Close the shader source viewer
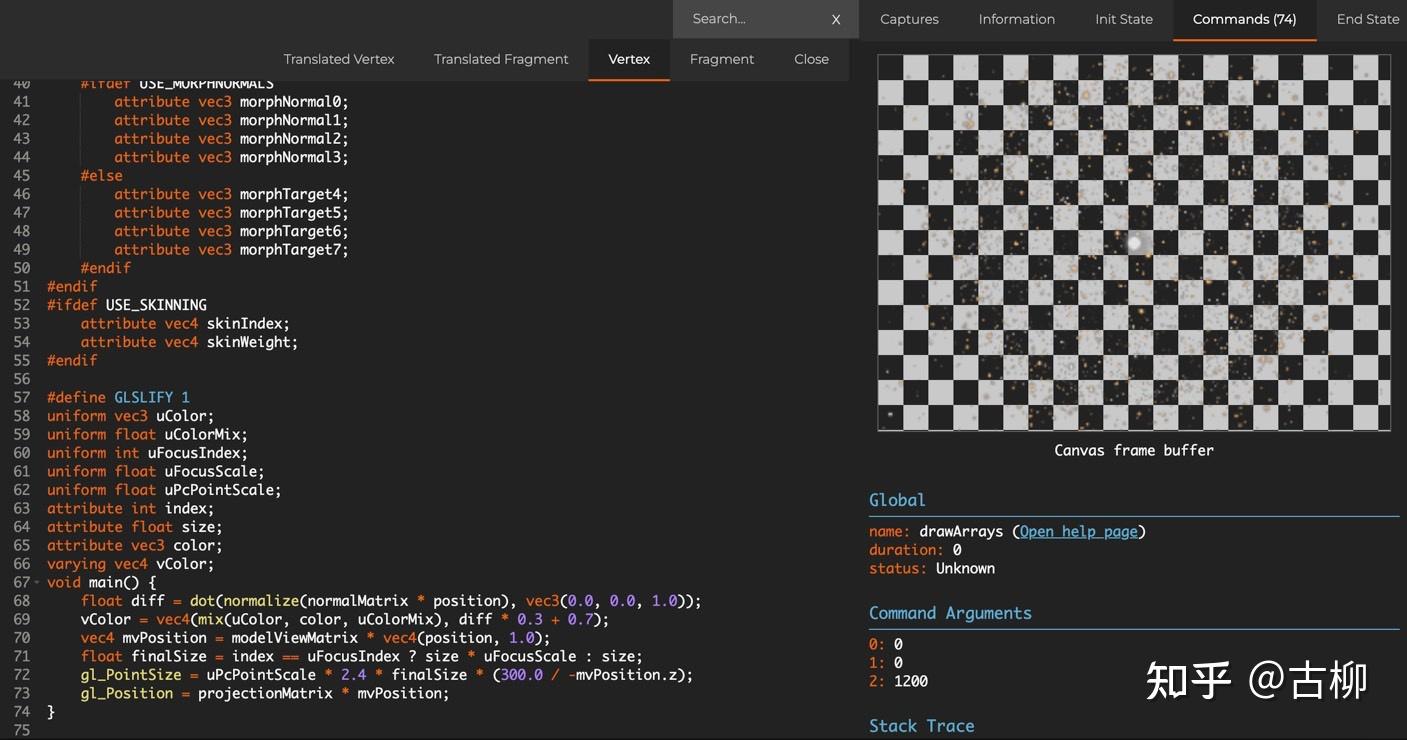The height and width of the screenshot is (740, 1407). (x=811, y=59)
